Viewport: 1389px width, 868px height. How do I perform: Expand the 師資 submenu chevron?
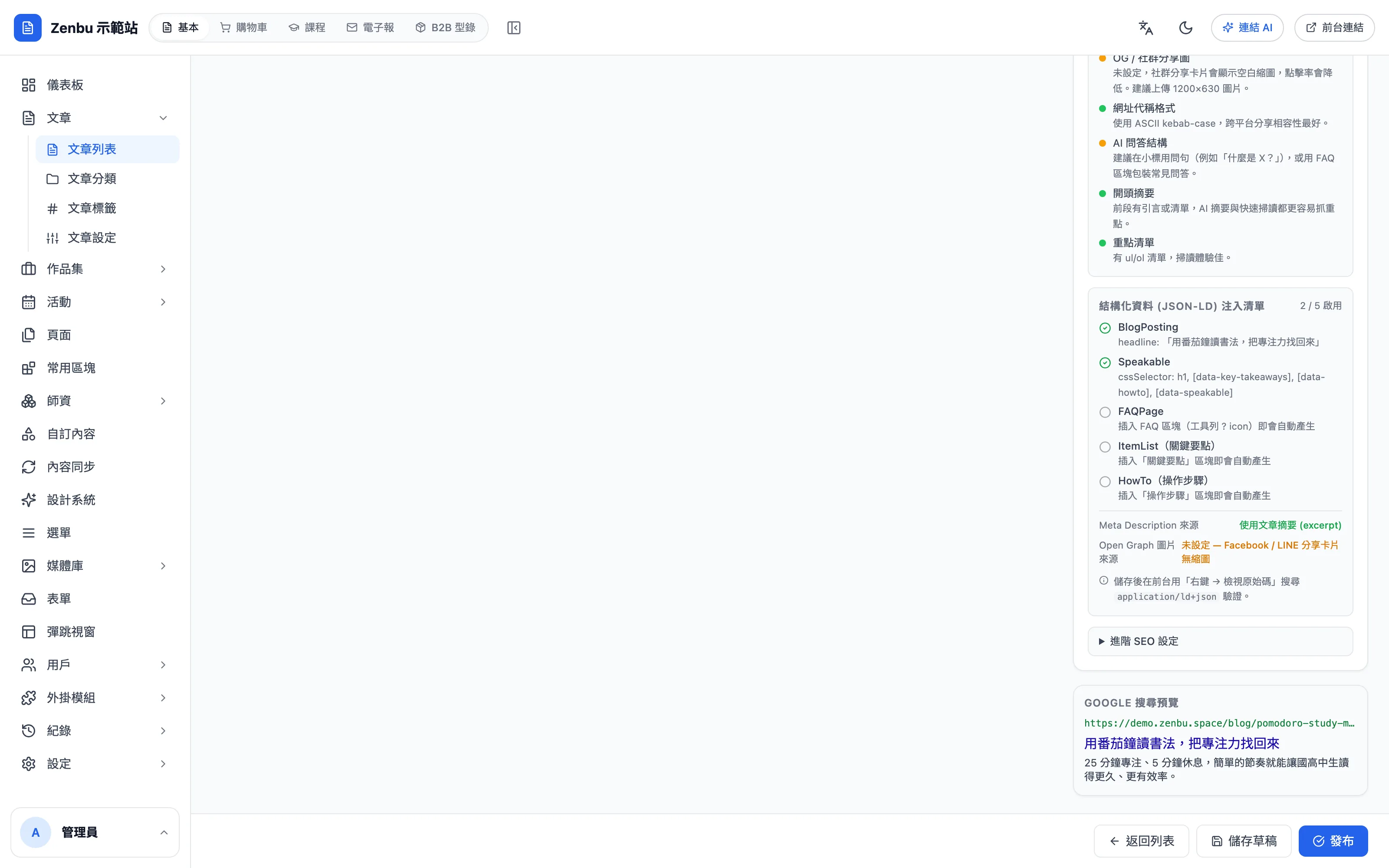pyautogui.click(x=163, y=401)
